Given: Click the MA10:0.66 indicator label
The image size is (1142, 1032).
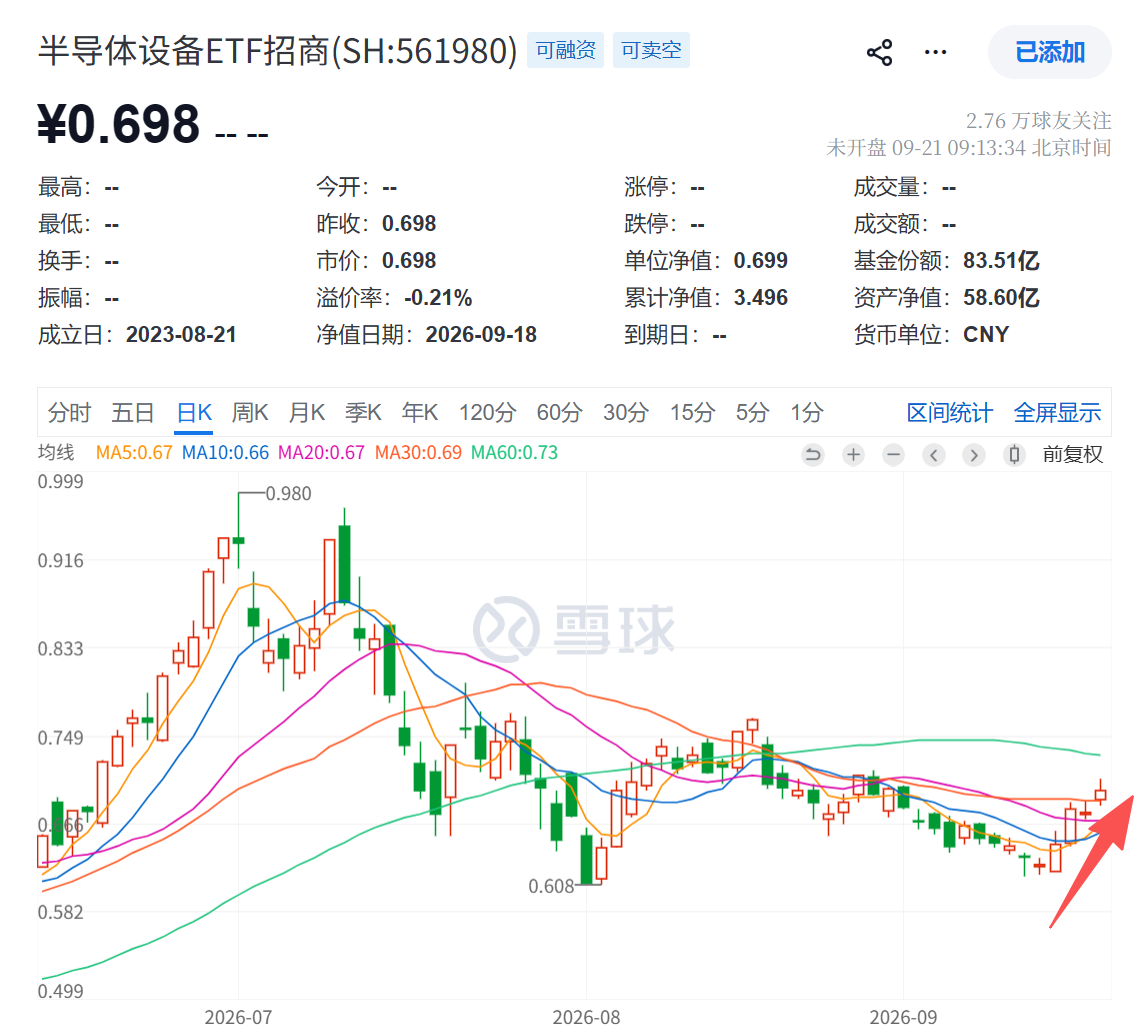Looking at the screenshot, I should [225, 453].
